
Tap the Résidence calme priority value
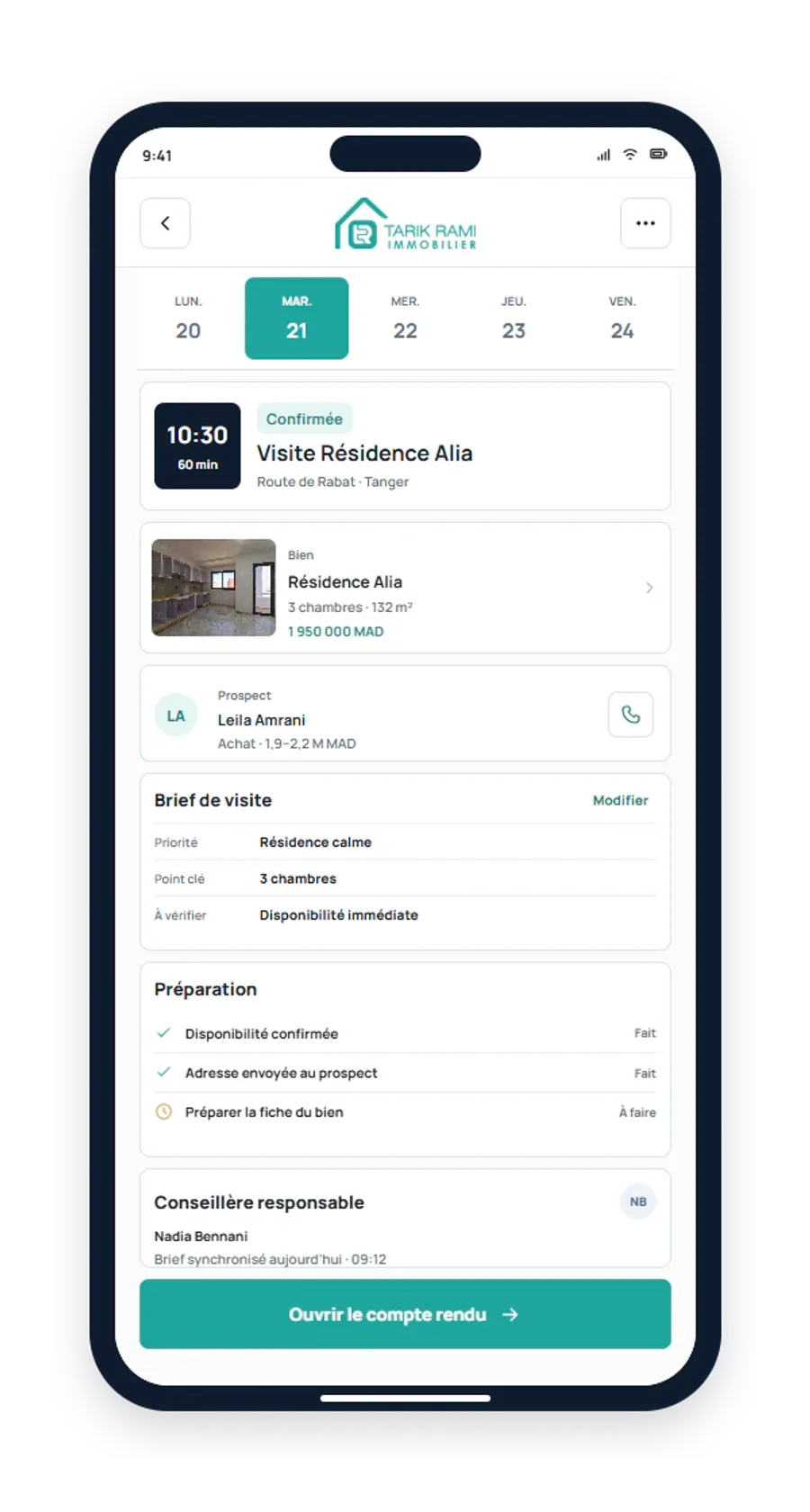(316, 842)
